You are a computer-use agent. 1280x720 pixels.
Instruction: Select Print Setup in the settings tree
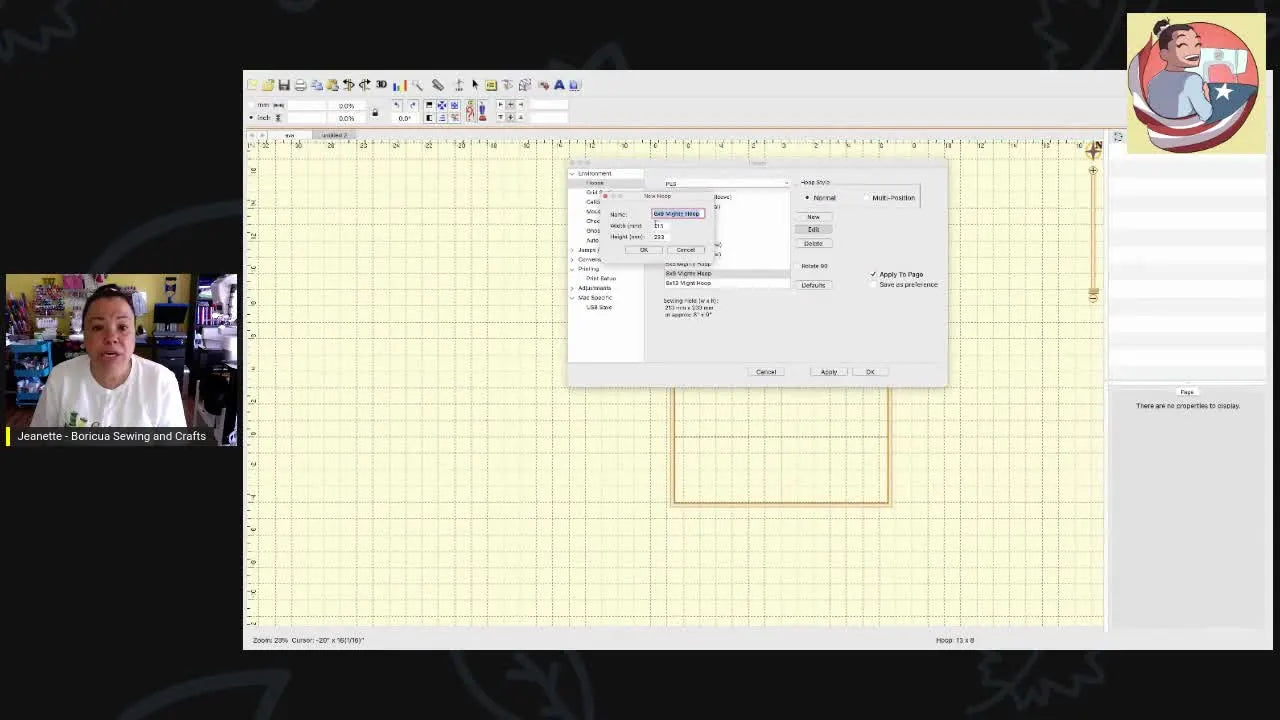pos(603,278)
